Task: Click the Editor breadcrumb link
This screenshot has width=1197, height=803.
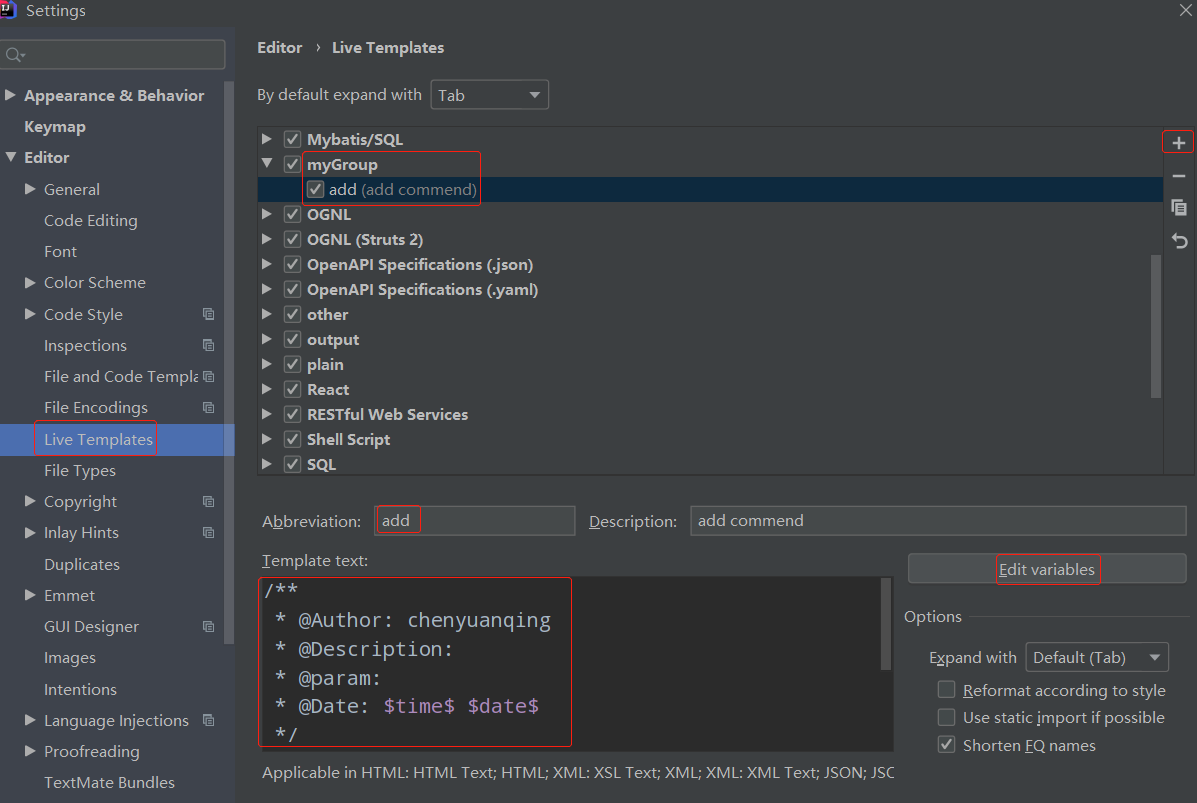Action: tap(279, 47)
